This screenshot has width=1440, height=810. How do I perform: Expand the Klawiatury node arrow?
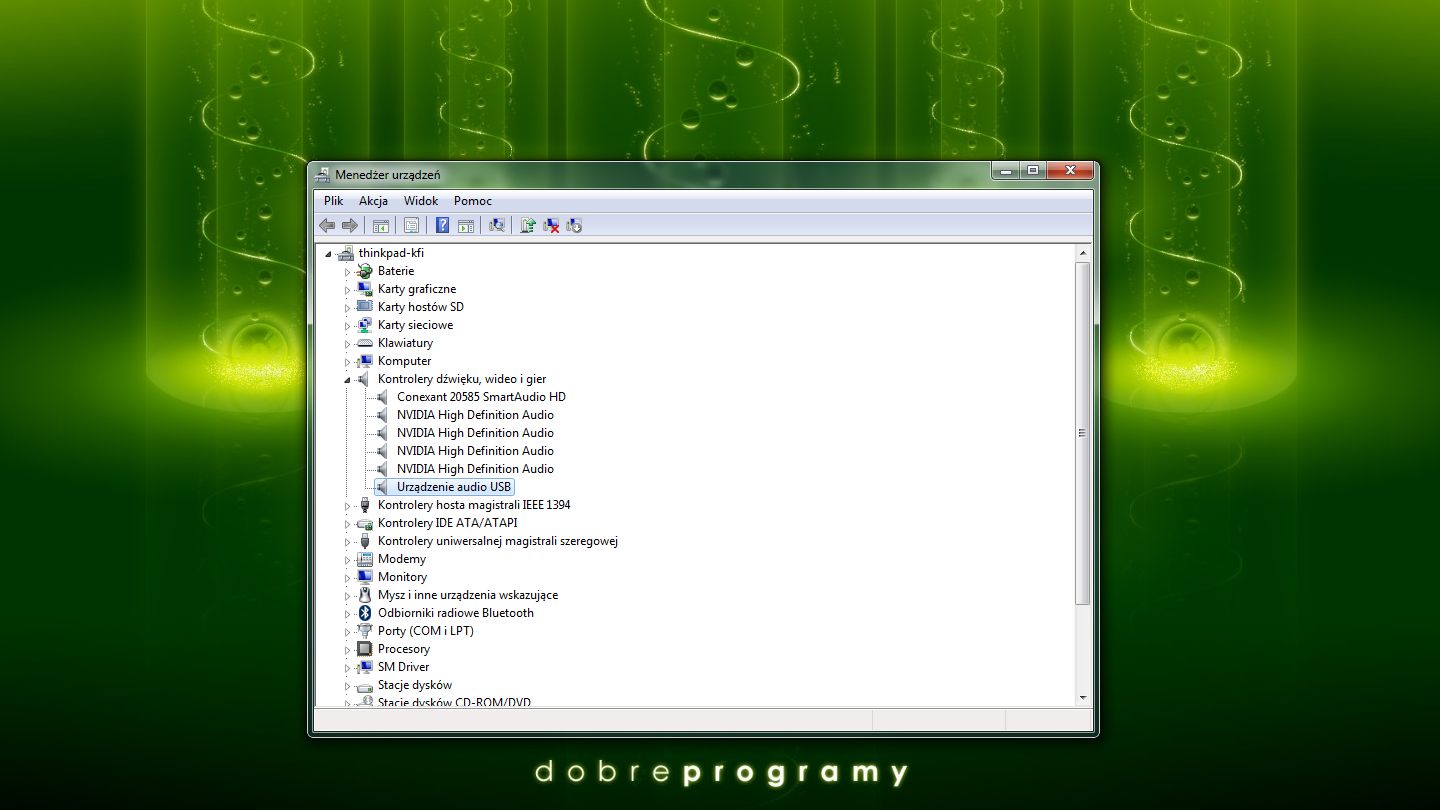(347, 344)
